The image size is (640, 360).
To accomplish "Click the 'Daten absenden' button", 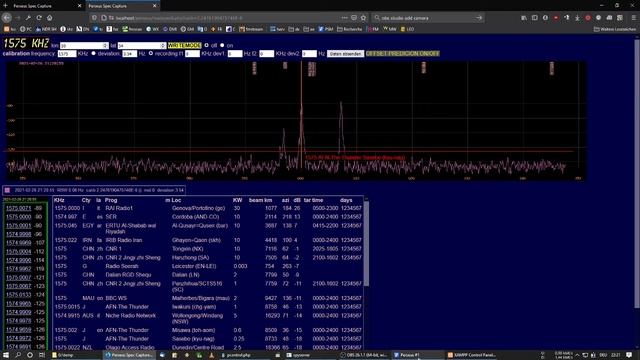I will pyautogui.click(x=345, y=54).
